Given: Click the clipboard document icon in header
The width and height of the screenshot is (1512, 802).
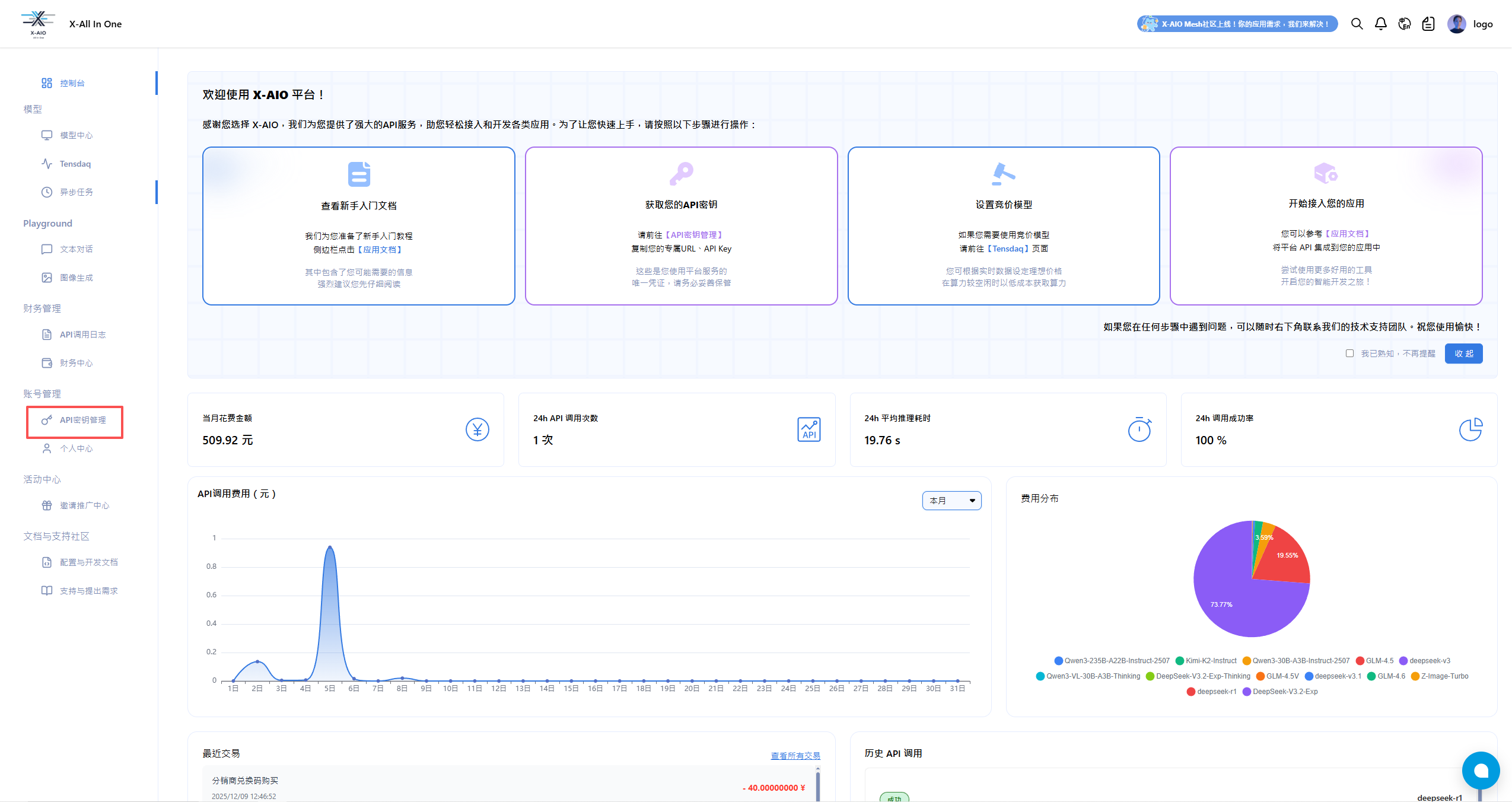Looking at the screenshot, I should click(1428, 24).
